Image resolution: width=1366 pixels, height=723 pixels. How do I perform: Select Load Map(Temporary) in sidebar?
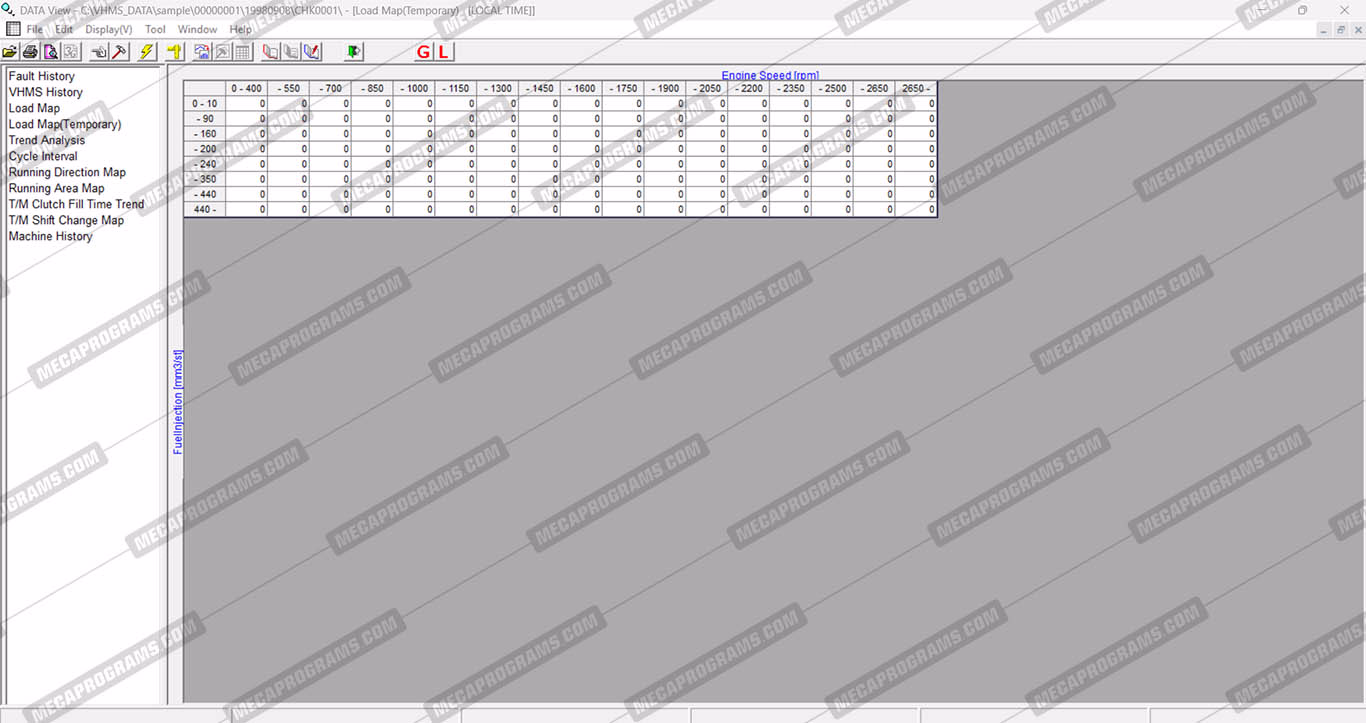65,124
